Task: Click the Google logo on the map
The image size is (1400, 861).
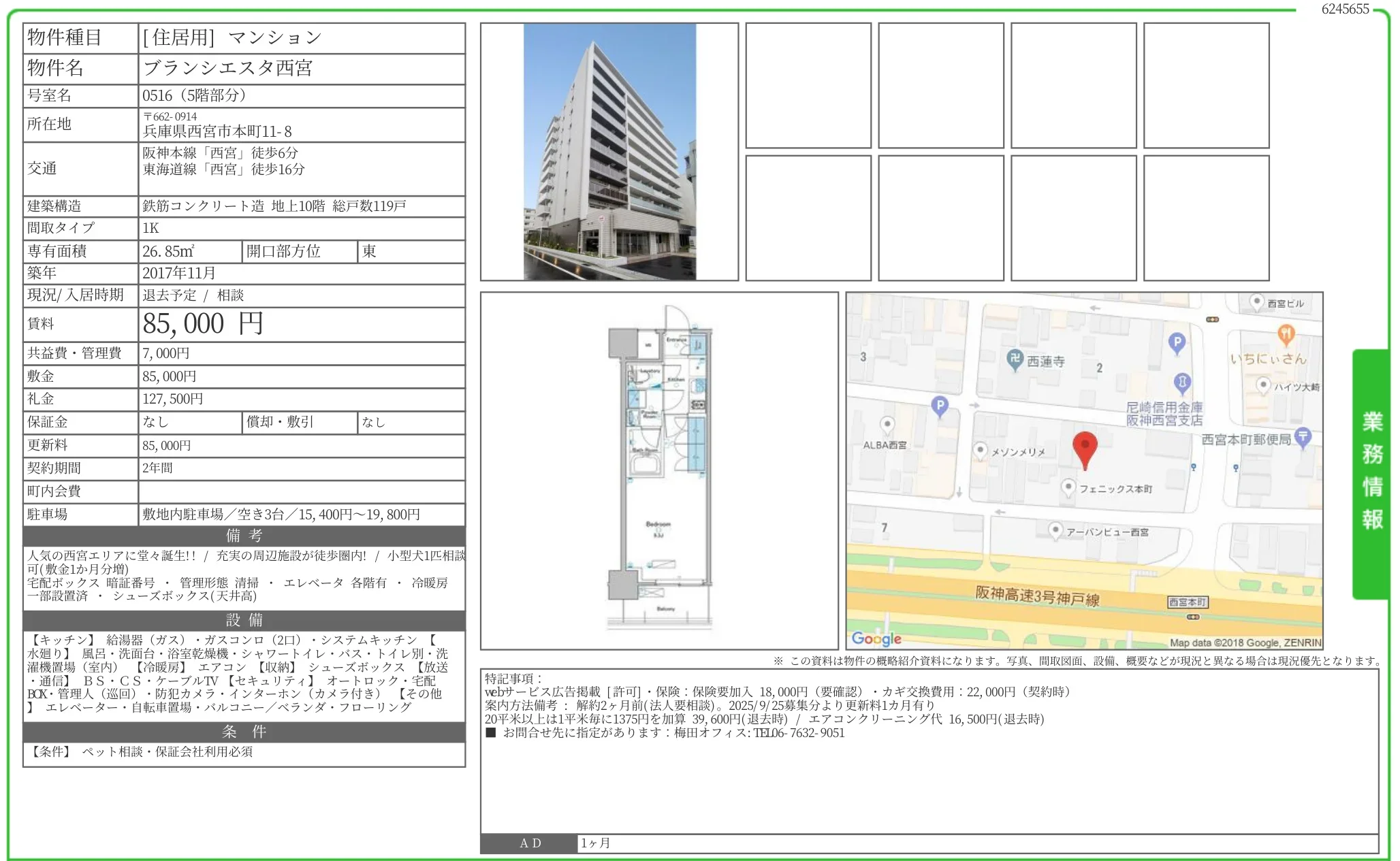Action: 876,638
